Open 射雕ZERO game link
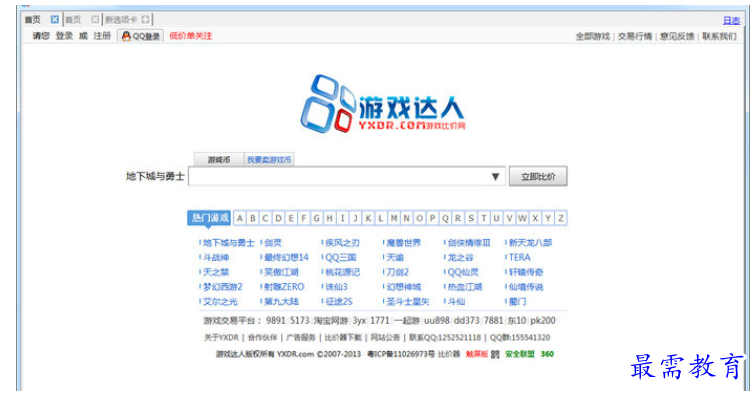 pos(284,287)
